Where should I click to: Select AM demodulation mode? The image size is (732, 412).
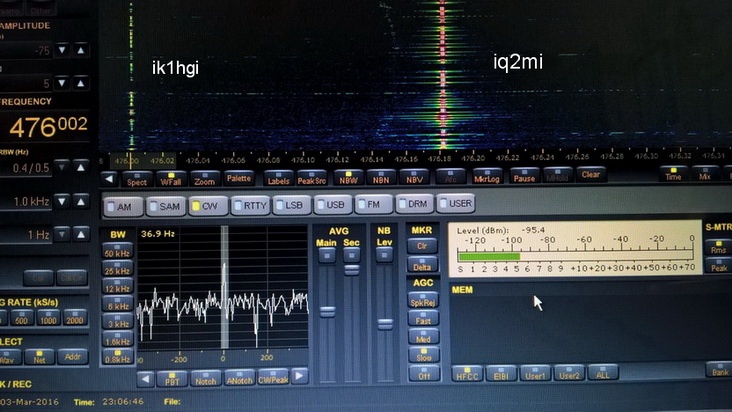click(123, 207)
